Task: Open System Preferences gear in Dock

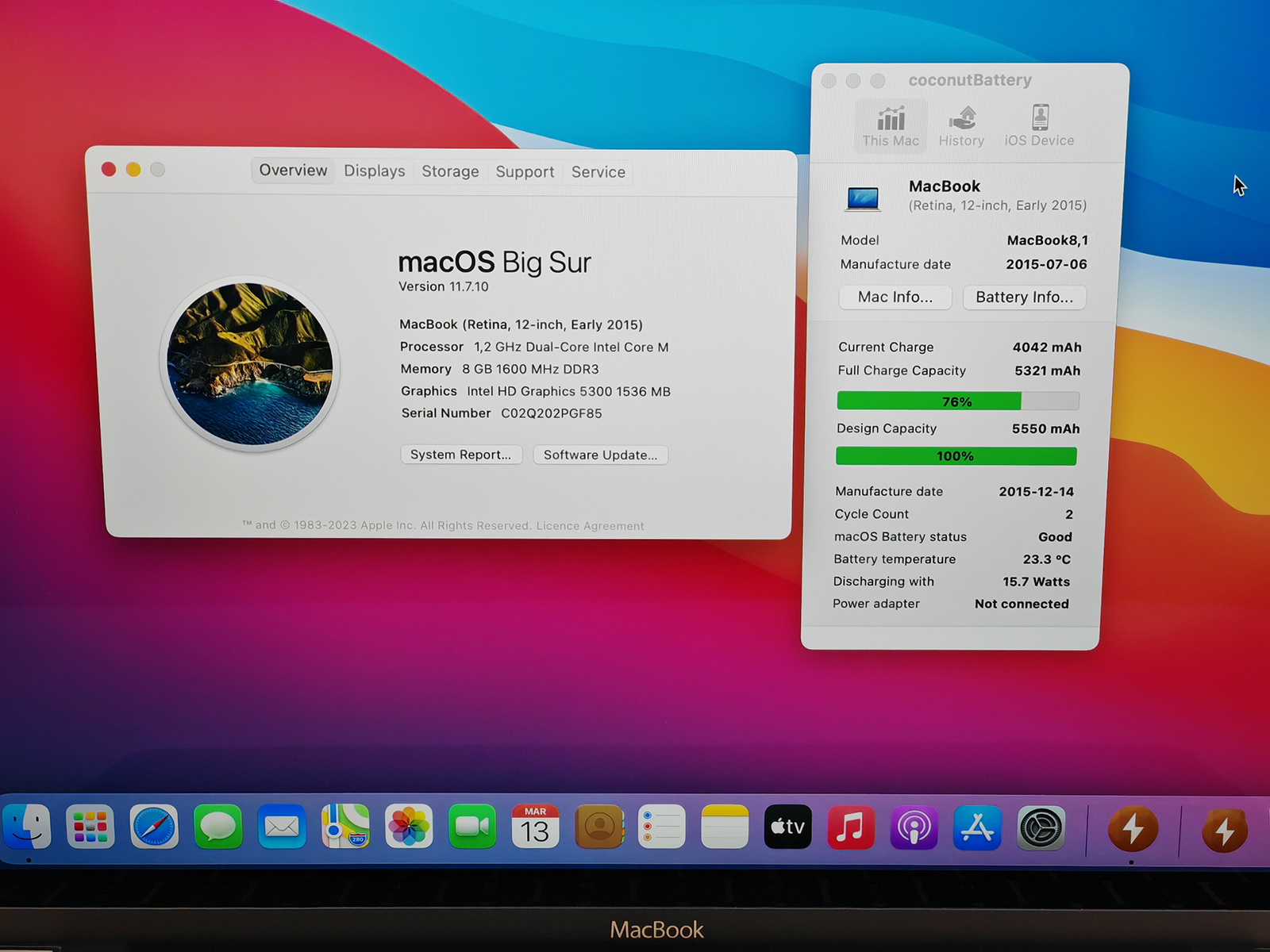Action: pyautogui.click(x=1041, y=828)
